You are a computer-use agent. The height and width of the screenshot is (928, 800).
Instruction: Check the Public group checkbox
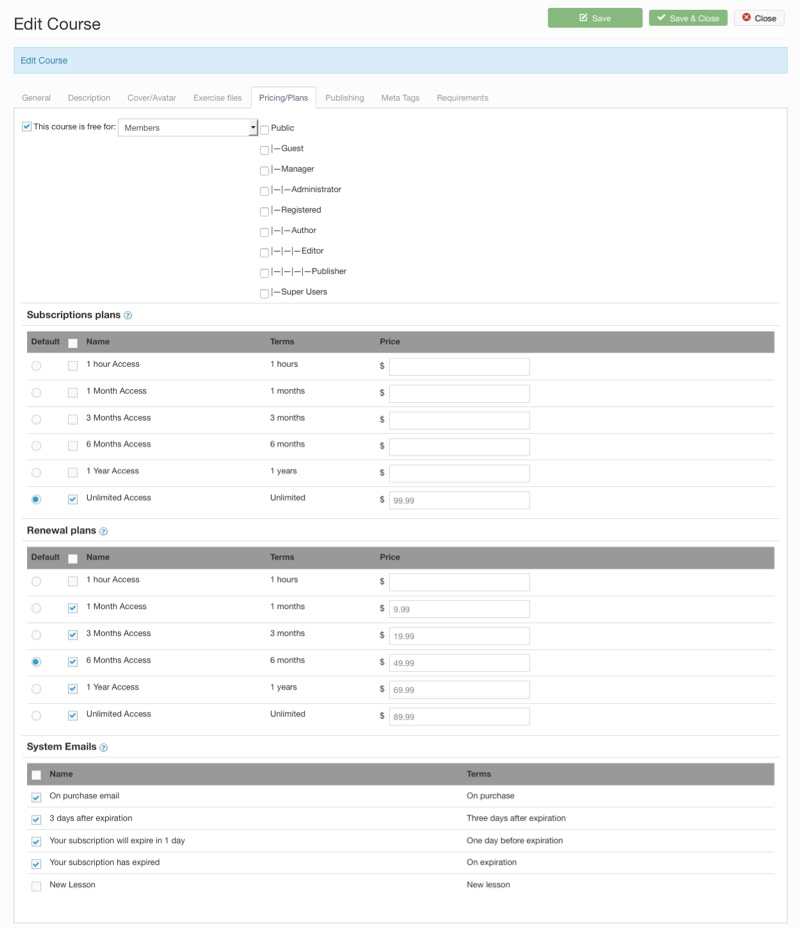pos(264,130)
